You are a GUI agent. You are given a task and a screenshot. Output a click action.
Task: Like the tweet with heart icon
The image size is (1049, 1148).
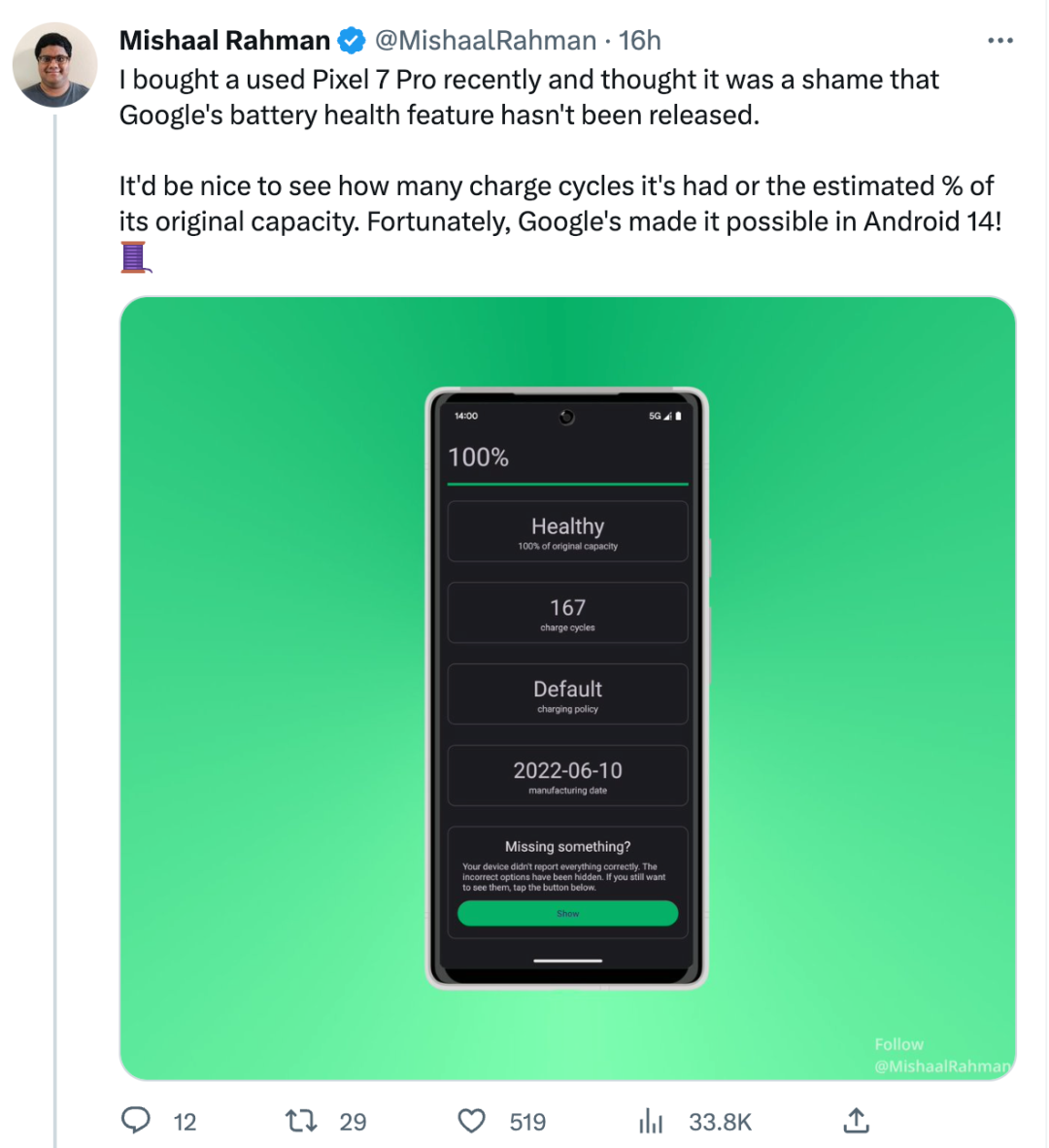click(x=471, y=1122)
